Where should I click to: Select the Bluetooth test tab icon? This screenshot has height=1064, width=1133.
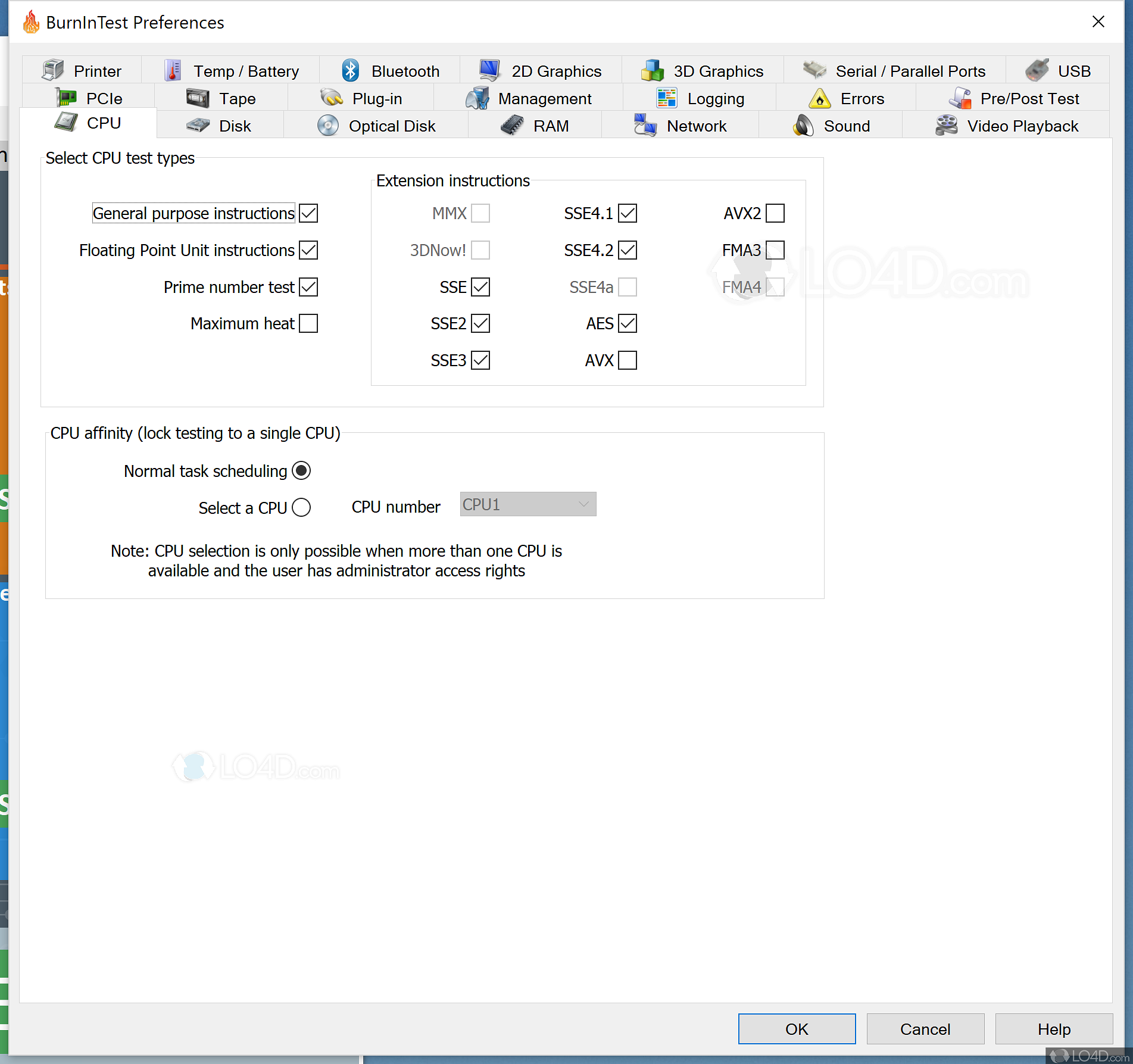(x=350, y=70)
